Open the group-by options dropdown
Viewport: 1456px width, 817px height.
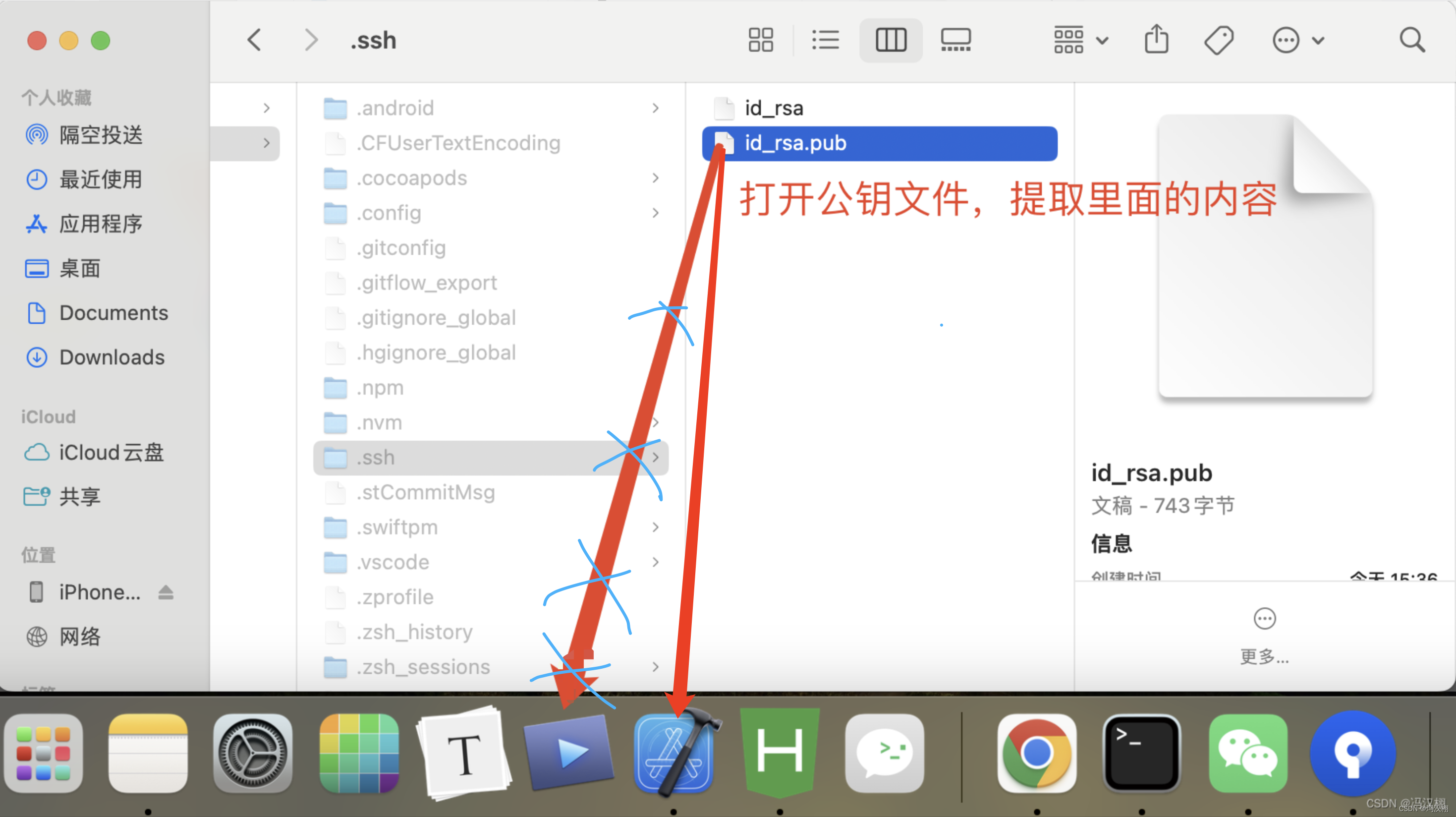coord(1081,40)
